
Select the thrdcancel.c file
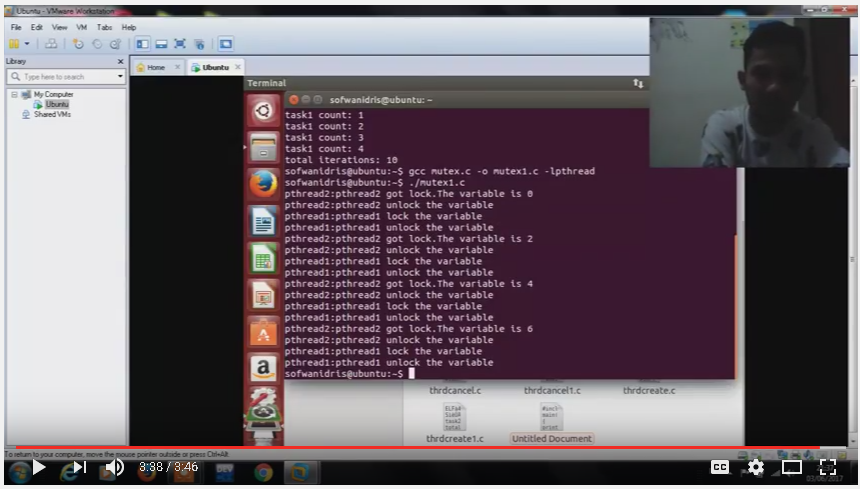[x=455, y=390]
